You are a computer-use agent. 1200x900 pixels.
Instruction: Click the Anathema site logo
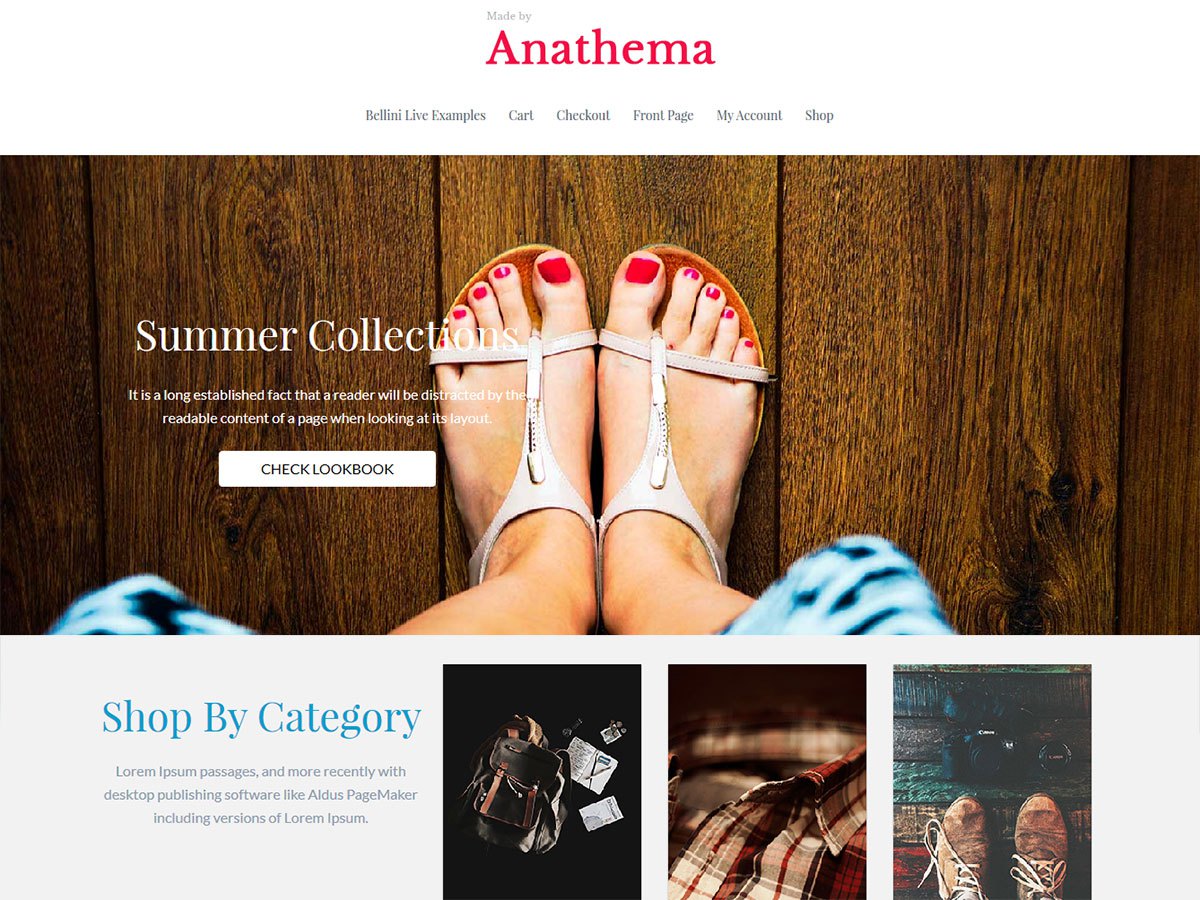coord(600,48)
